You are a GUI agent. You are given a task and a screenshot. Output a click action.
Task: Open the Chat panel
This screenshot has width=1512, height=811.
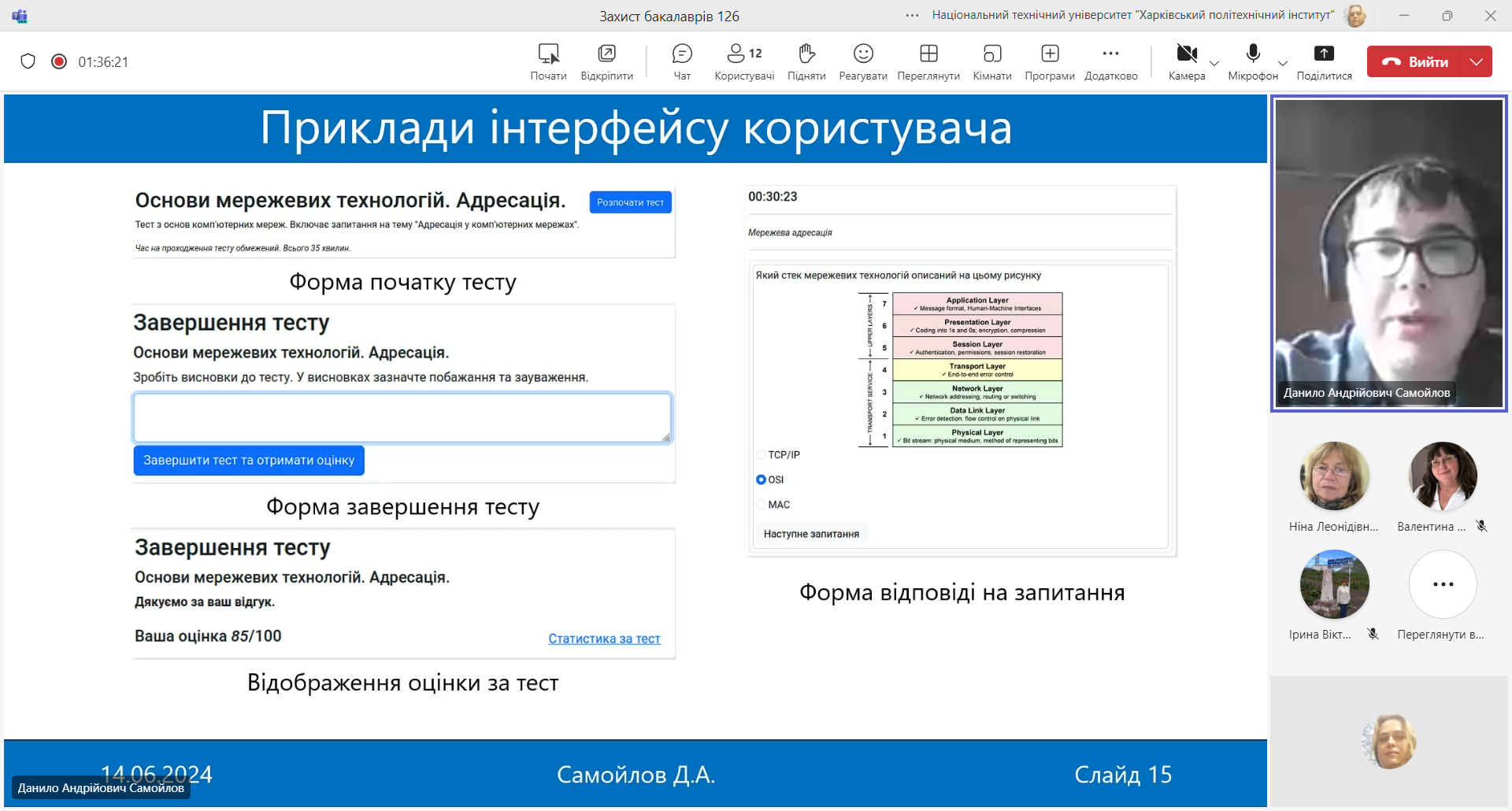pos(682,61)
